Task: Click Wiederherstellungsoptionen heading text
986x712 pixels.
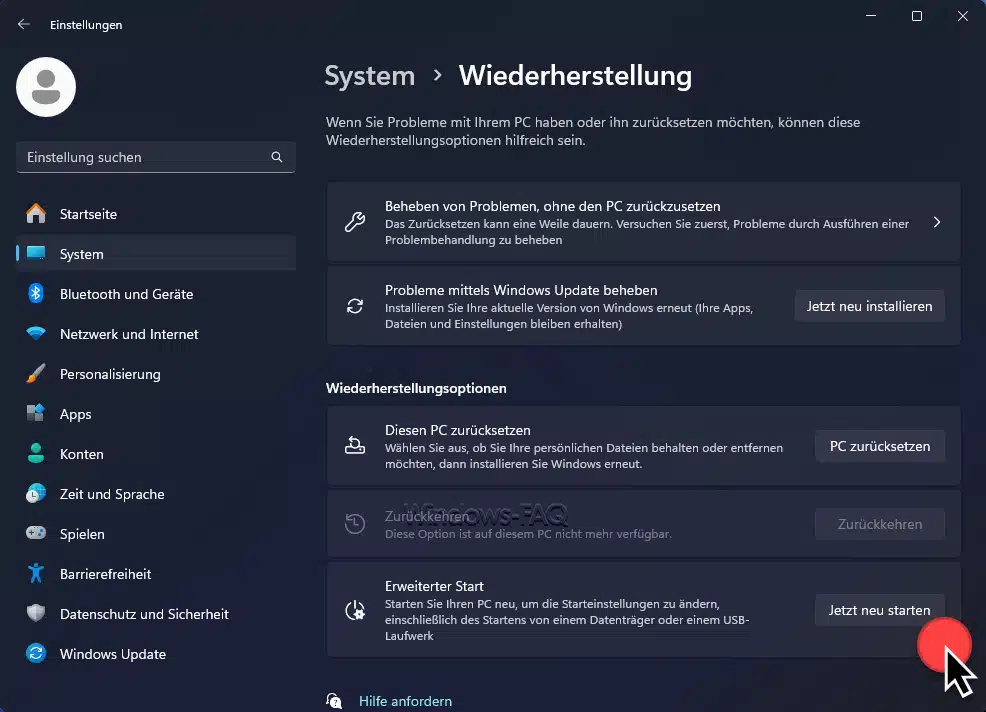Action: coord(416,388)
